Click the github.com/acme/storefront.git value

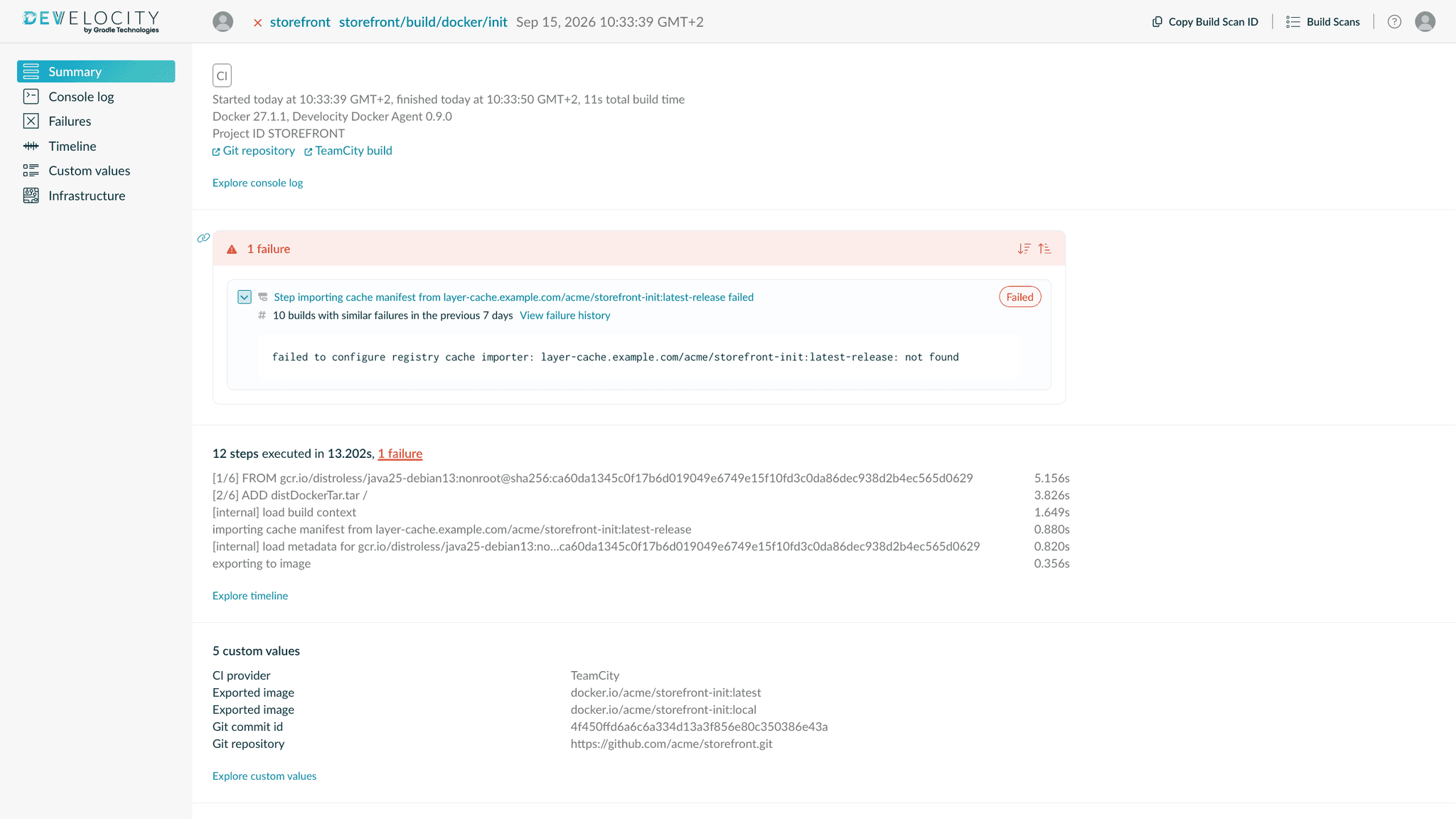[x=671, y=744]
